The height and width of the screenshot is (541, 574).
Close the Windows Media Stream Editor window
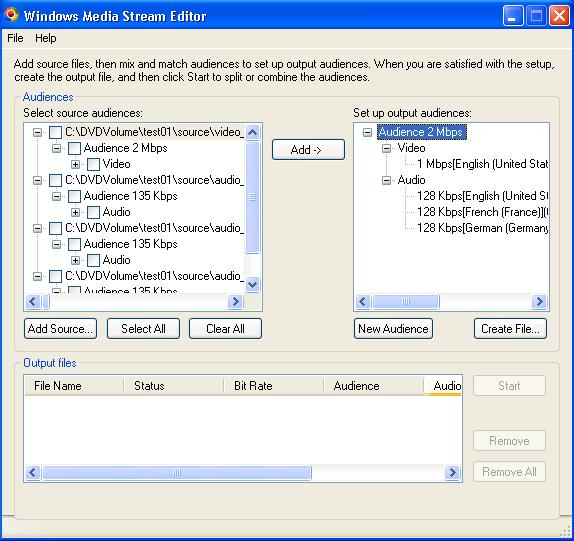[x=559, y=16]
